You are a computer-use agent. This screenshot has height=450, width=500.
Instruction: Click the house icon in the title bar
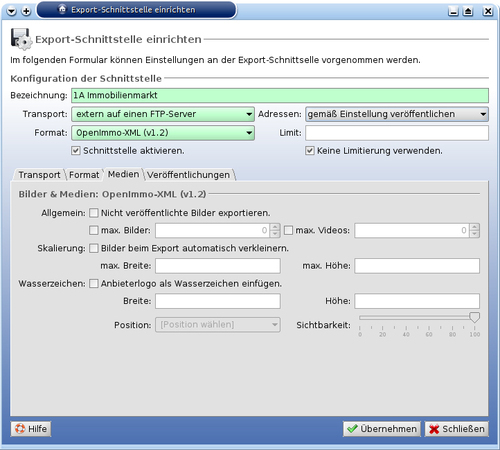coord(62,9)
